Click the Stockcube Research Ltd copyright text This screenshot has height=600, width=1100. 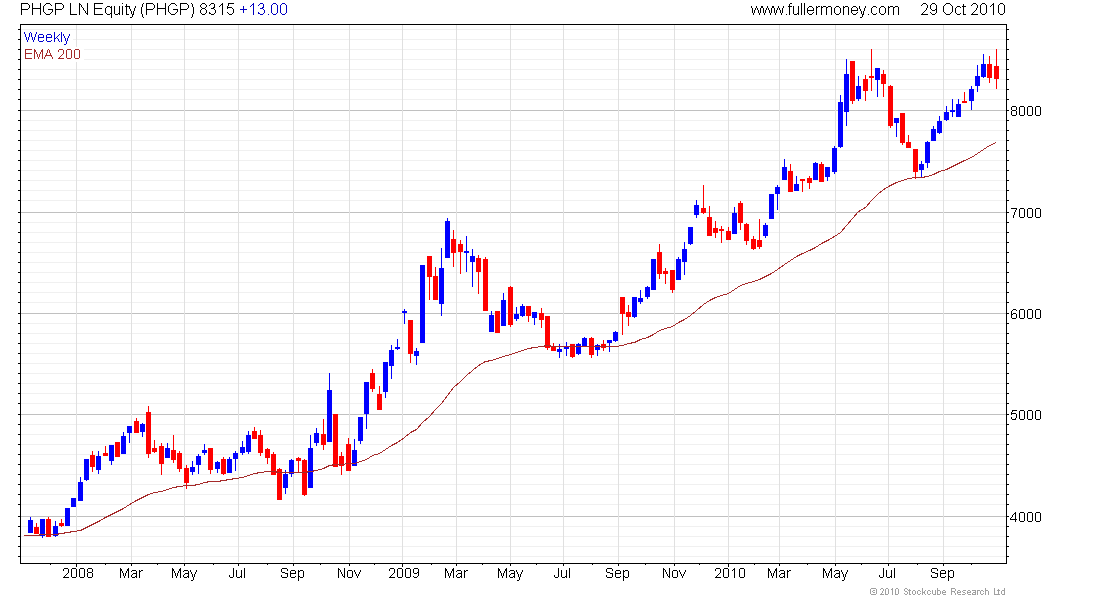point(937,592)
